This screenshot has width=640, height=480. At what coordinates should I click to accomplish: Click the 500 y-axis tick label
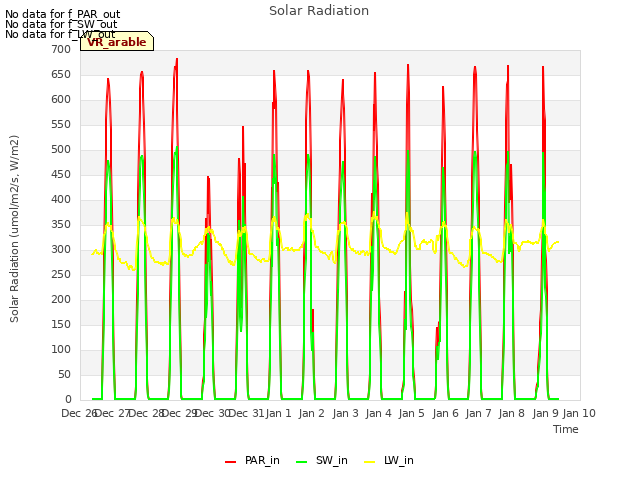(61, 149)
